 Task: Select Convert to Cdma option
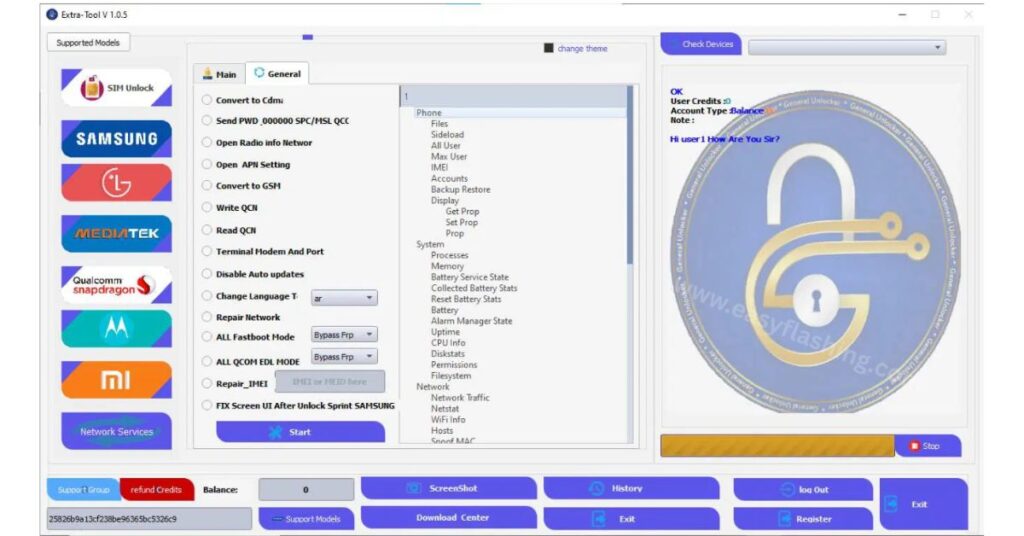tap(206, 100)
